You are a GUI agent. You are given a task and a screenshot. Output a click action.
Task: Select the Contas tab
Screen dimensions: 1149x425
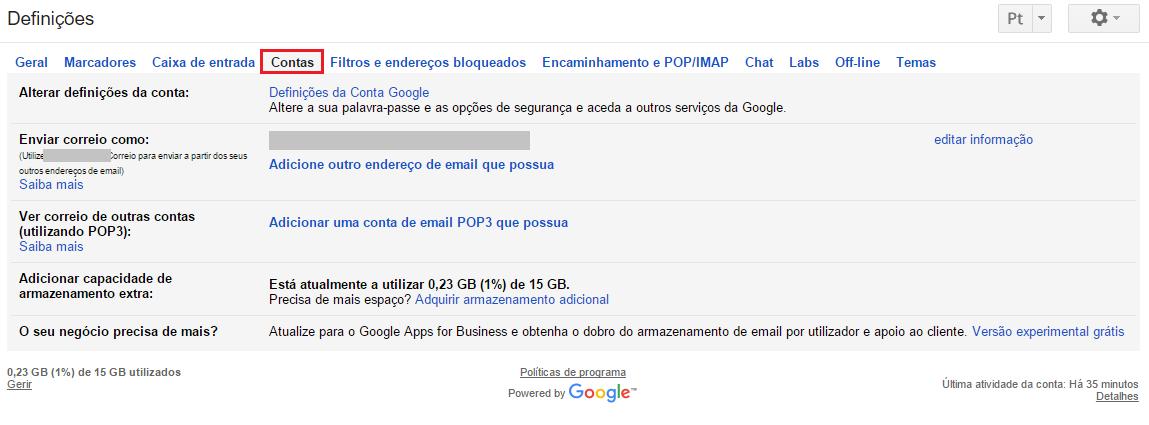[292, 62]
